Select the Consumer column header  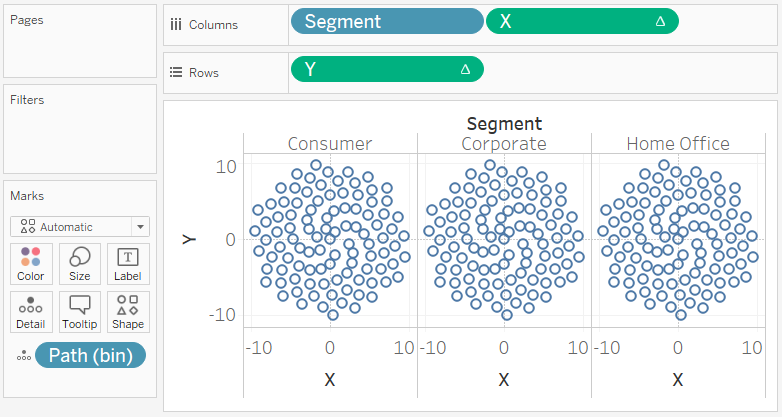coord(330,144)
